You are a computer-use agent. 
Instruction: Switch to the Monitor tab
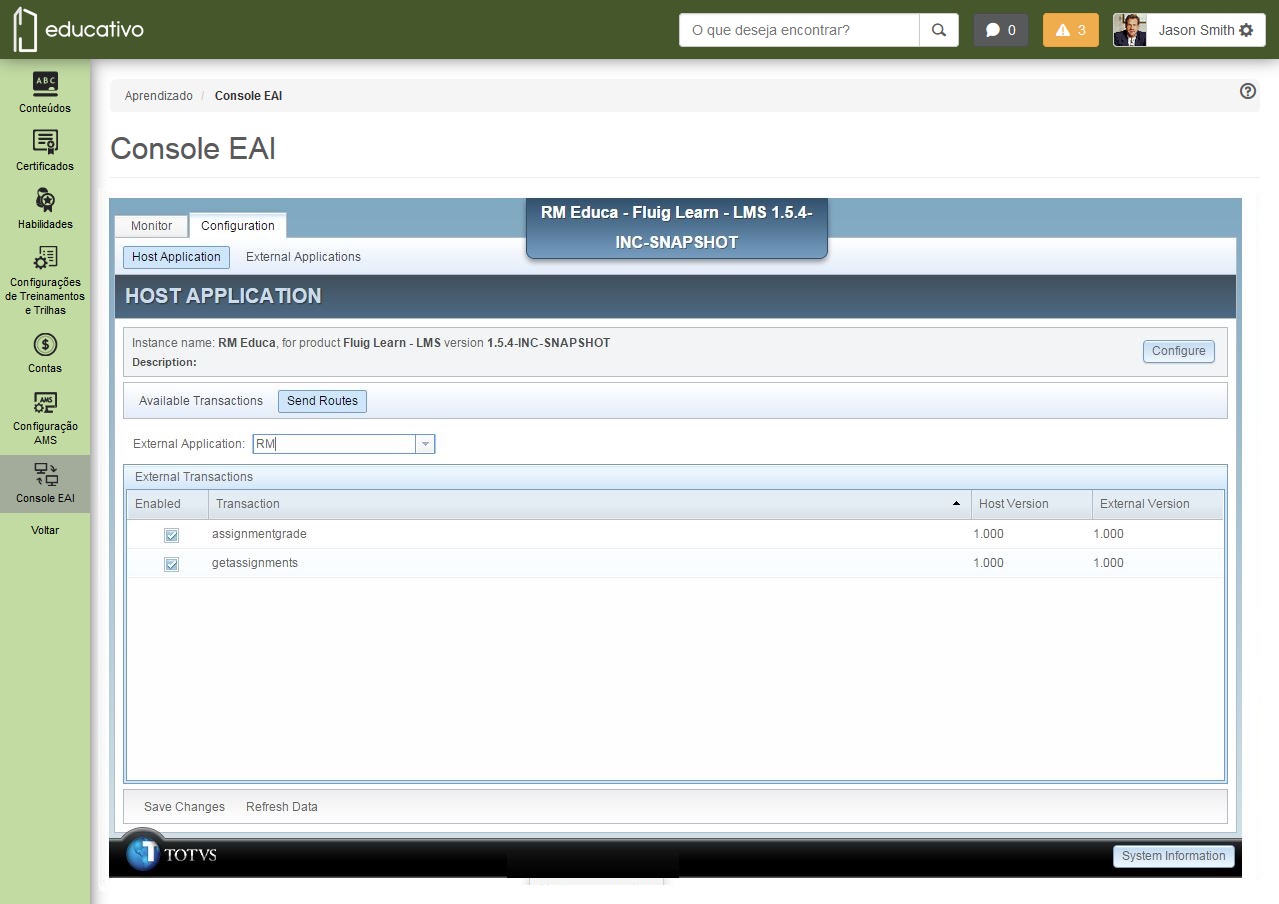coord(151,226)
